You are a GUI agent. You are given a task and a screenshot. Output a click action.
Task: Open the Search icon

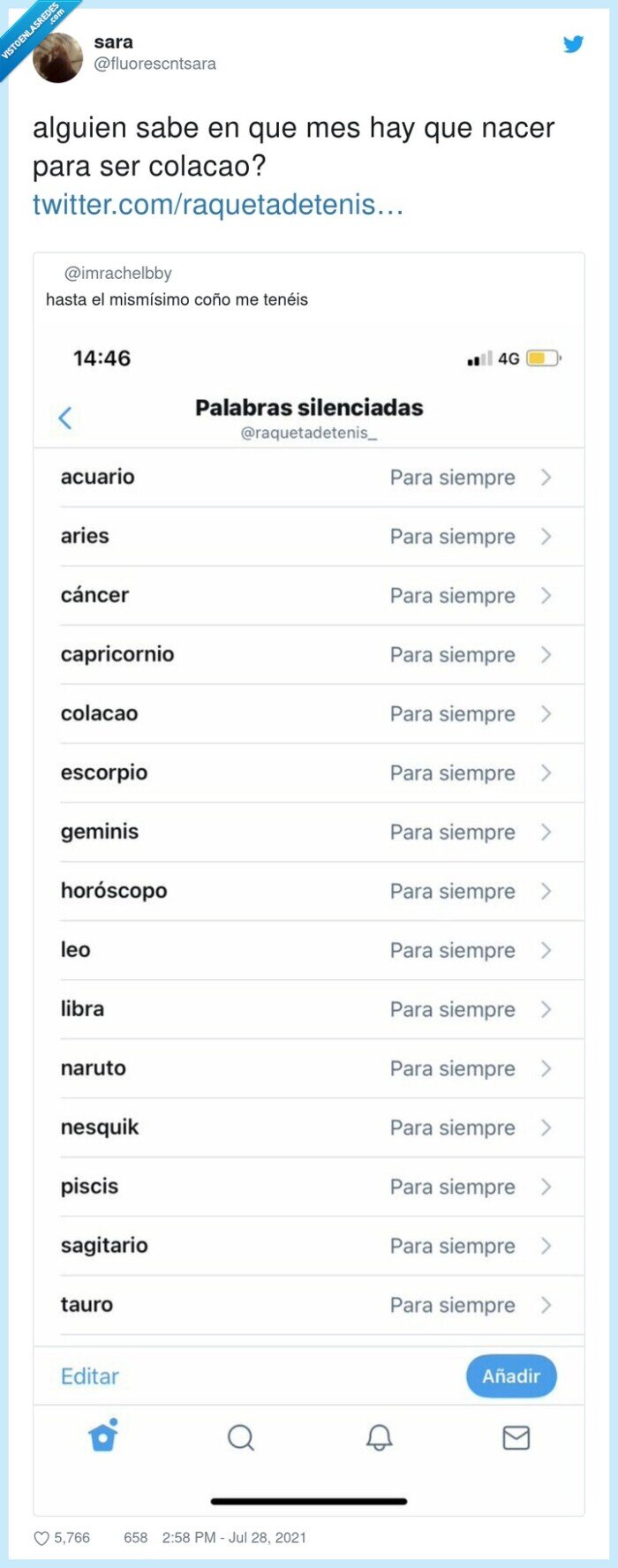241,1438
